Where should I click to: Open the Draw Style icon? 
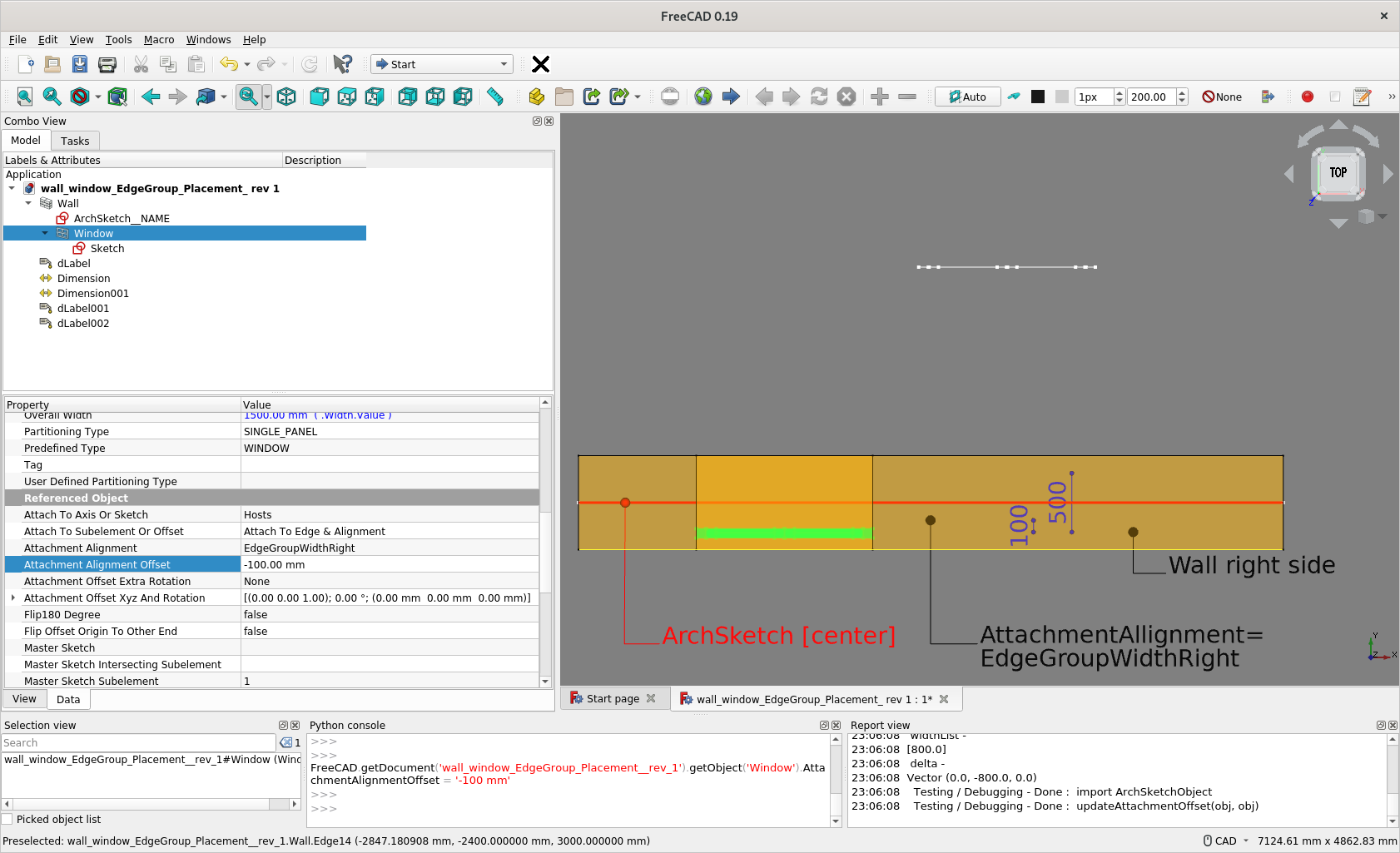[x=80, y=97]
